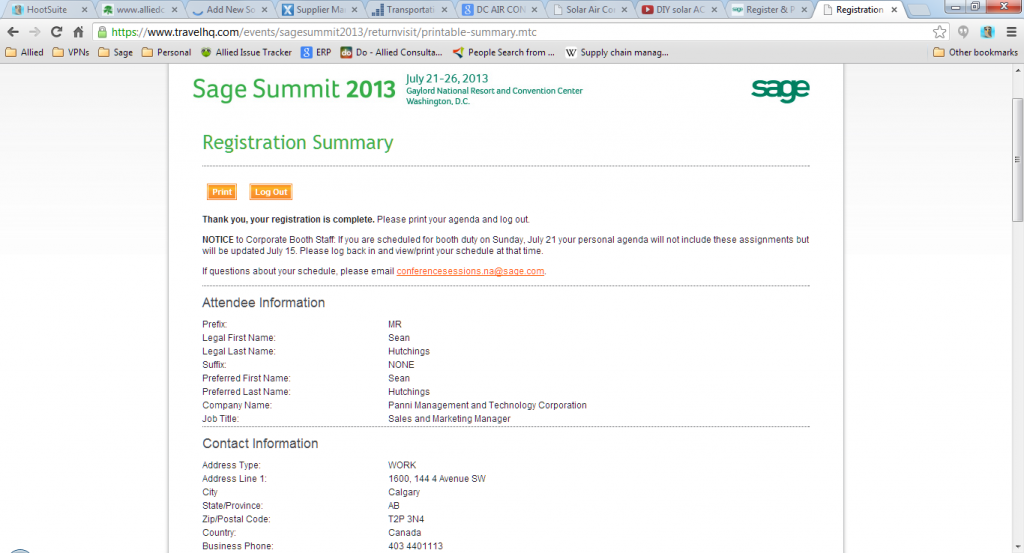The image size is (1024, 553).
Task: Select address type value WORK
Action: (x=402, y=465)
